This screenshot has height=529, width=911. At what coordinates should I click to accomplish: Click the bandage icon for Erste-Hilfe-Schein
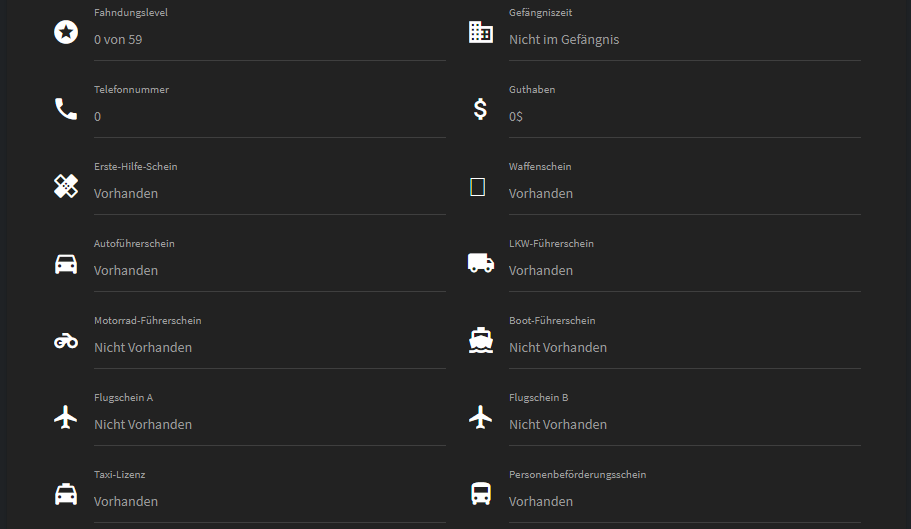pyautogui.click(x=66, y=186)
